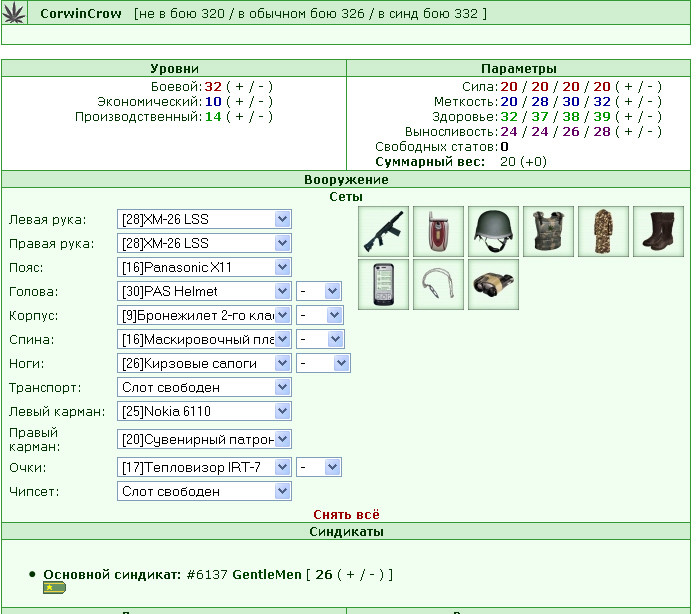The height and width of the screenshot is (614, 696).
Task: Click the Снять всё link
Action: (346, 515)
